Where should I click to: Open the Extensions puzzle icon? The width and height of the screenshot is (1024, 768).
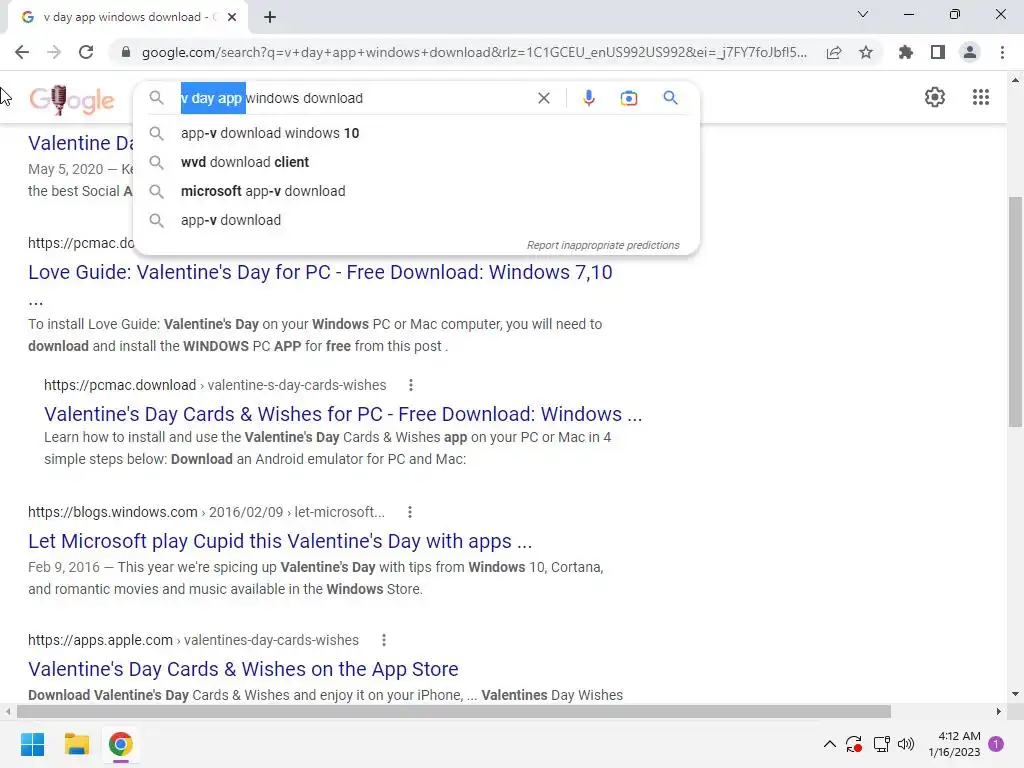click(x=906, y=52)
